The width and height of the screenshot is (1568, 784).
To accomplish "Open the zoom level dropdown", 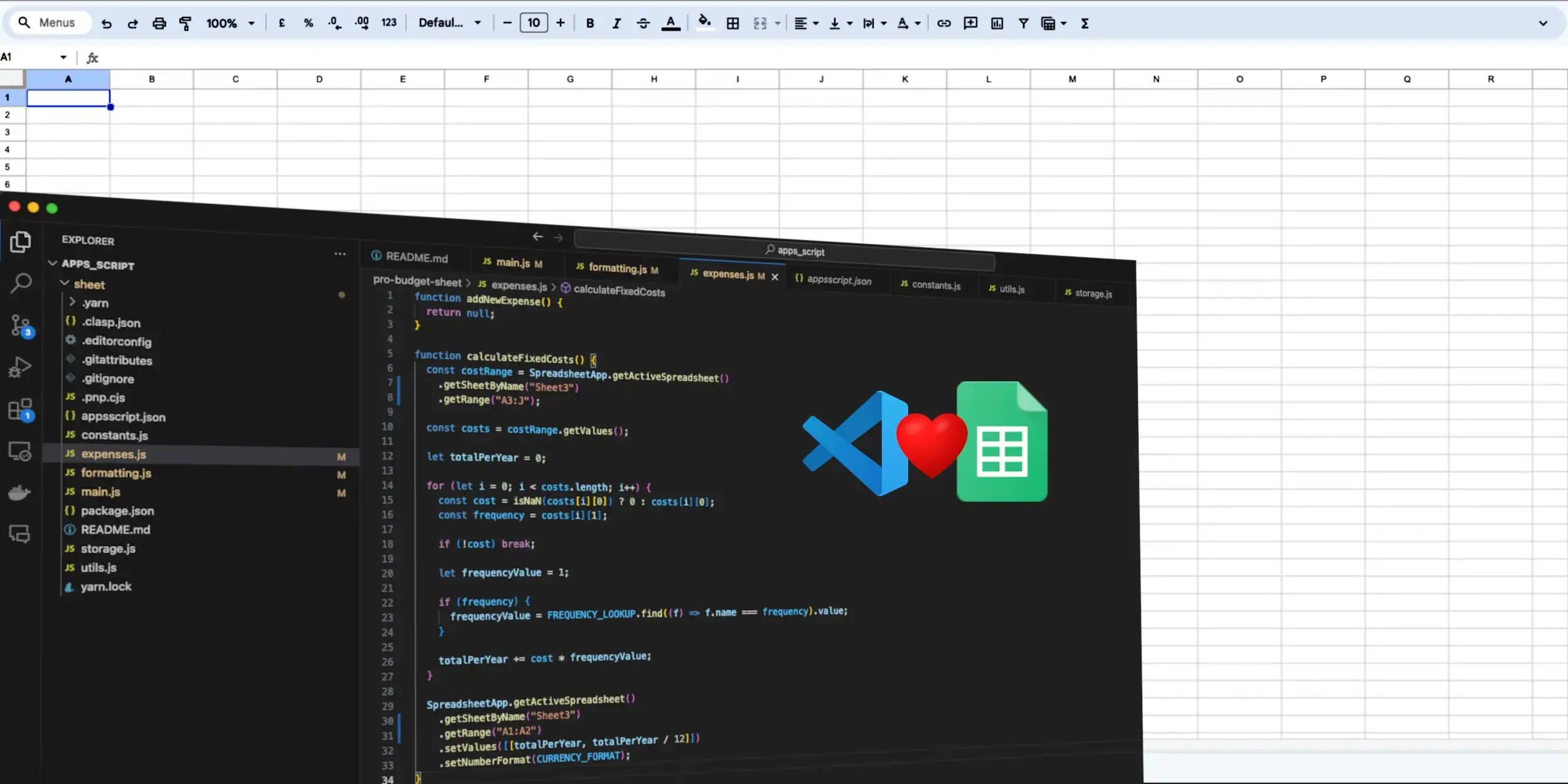I will pos(230,23).
